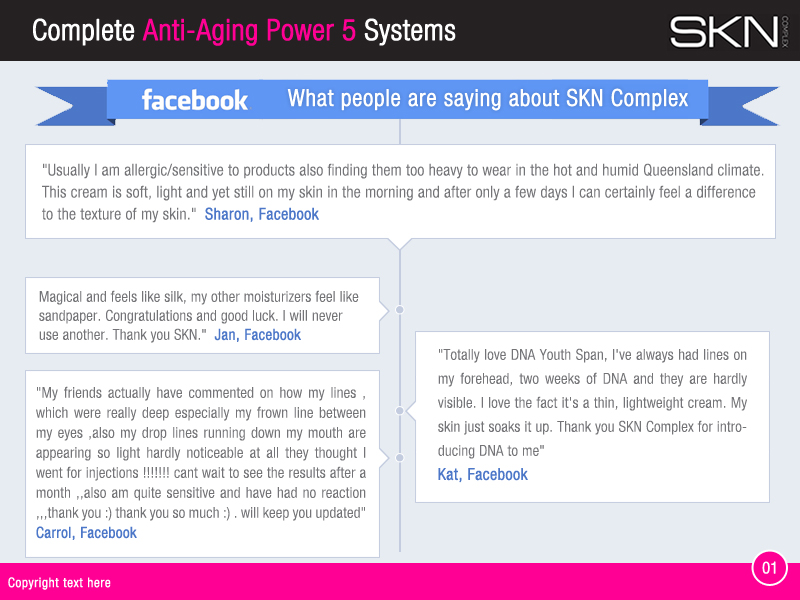800x600 pixels.
Task: Select the 'Sharon, Facebook' attribution
Action: tap(262, 214)
